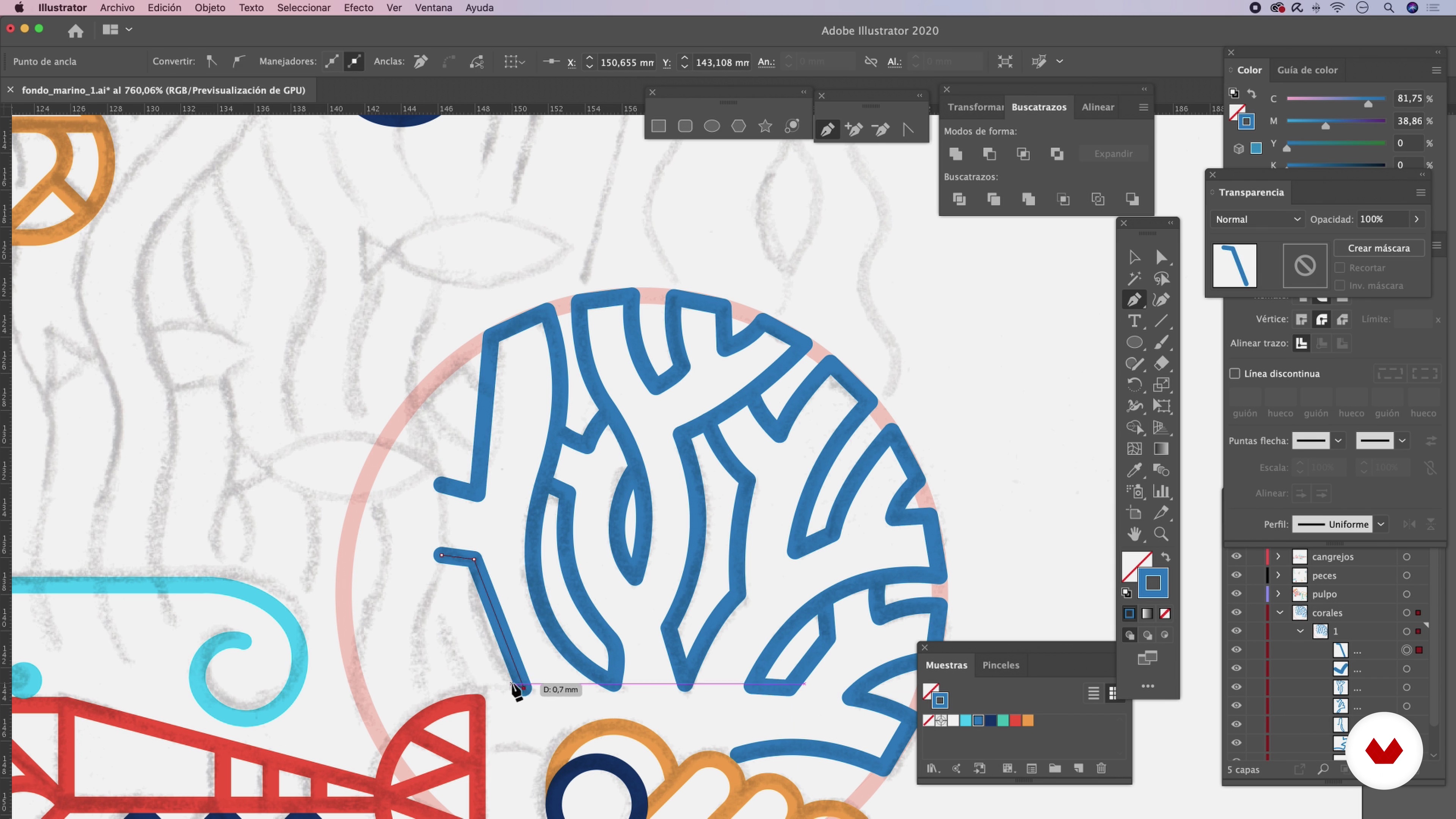
Task: Pick the Anchor Point convert tool
Action: pyautogui.click(x=908, y=130)
